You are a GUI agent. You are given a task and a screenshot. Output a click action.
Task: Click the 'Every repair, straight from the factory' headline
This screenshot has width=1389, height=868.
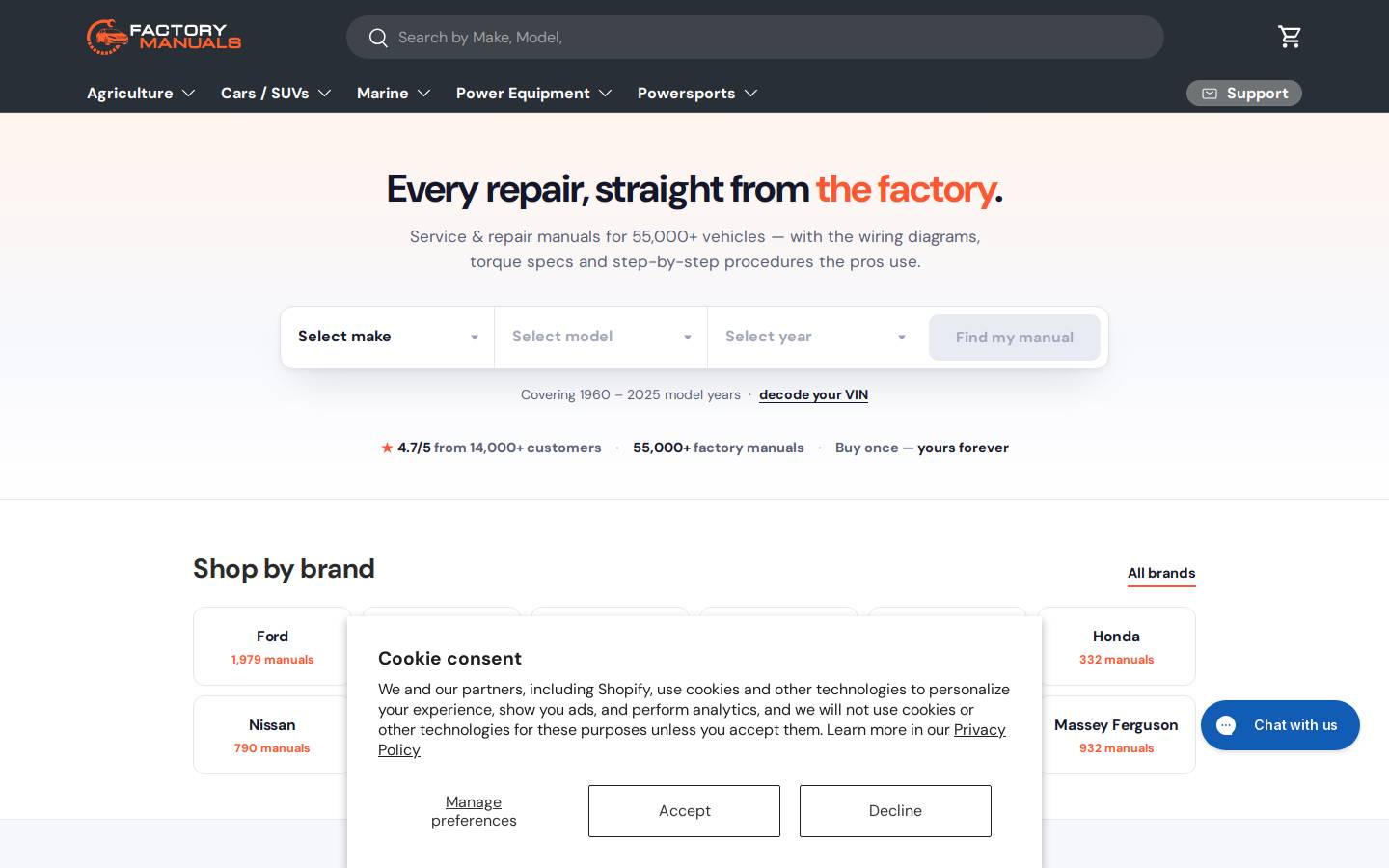[694, 189]
